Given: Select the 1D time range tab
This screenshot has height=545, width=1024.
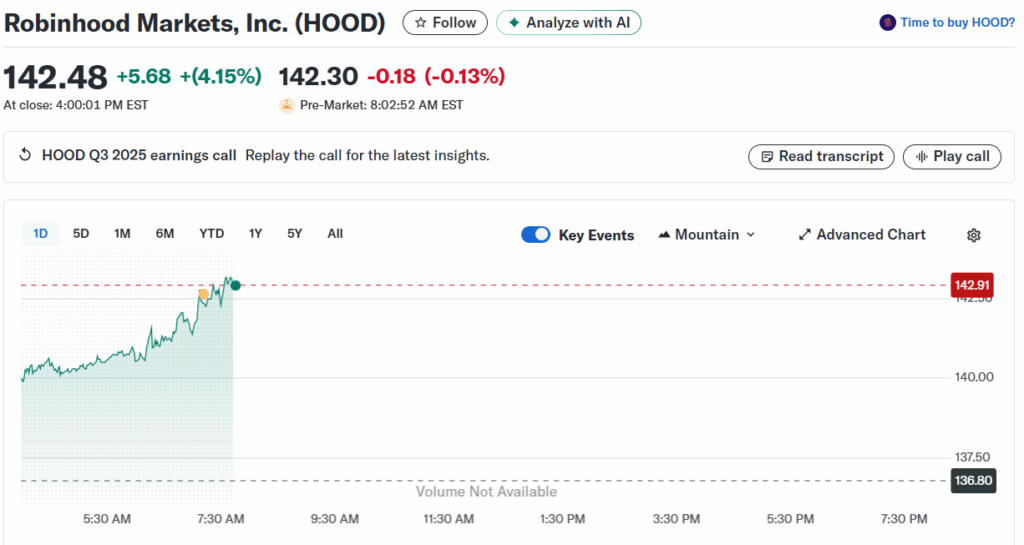Looking at the screenshot, I should click(x=41, y=234).
